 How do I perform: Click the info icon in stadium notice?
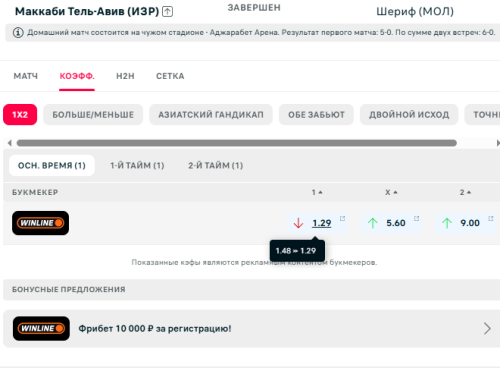tap(18, 33)
